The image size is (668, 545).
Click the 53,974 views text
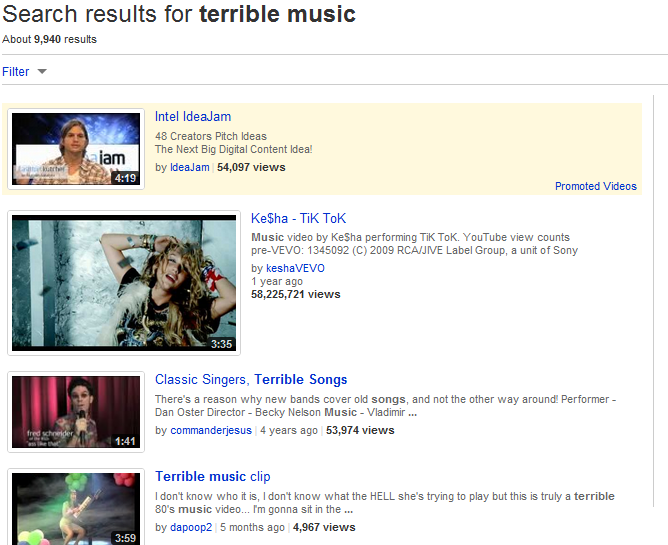click(x=360, y=430)
